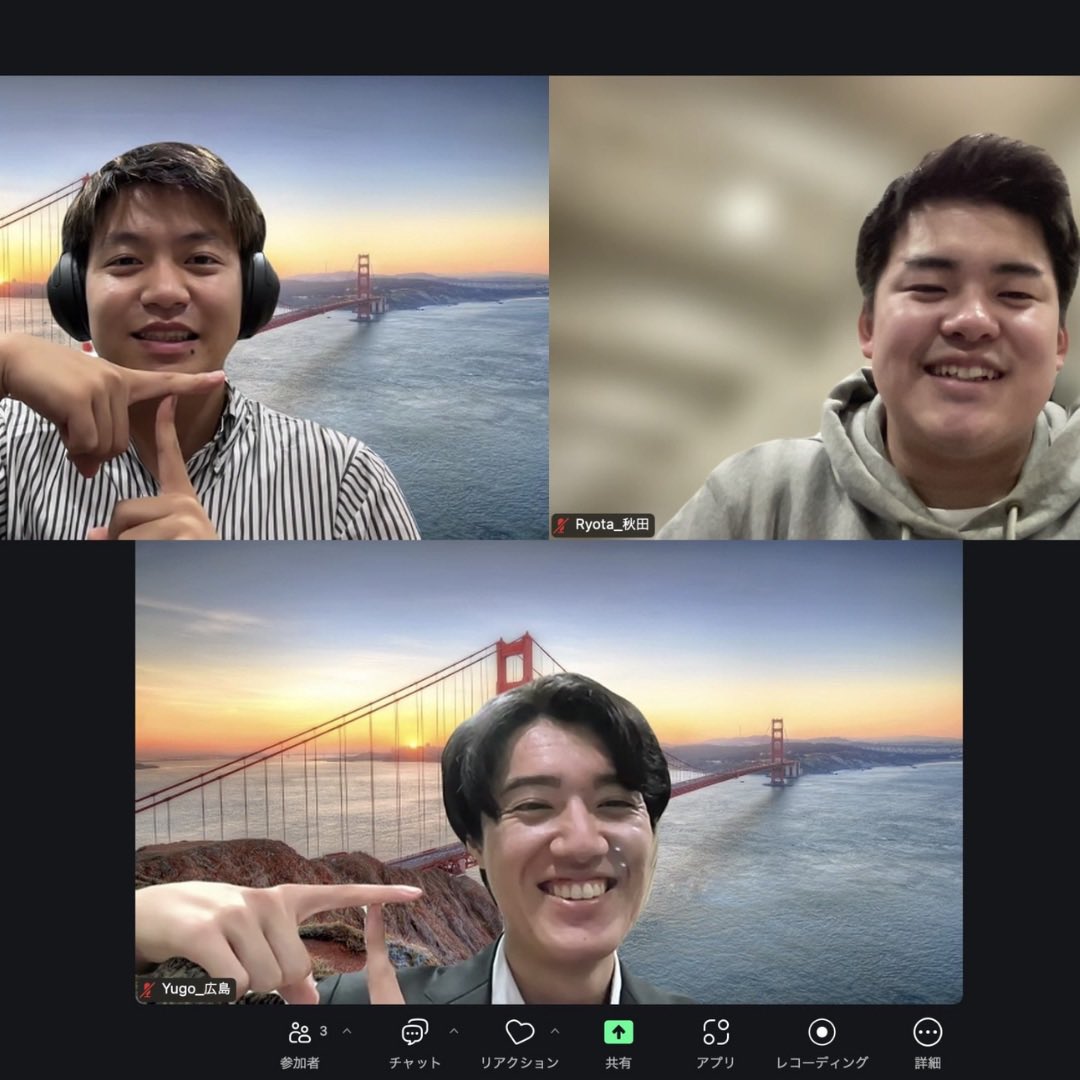Screen dimensions: 1080x1080
Task: Expand the chat options chevron
Action: [454, 1031]
